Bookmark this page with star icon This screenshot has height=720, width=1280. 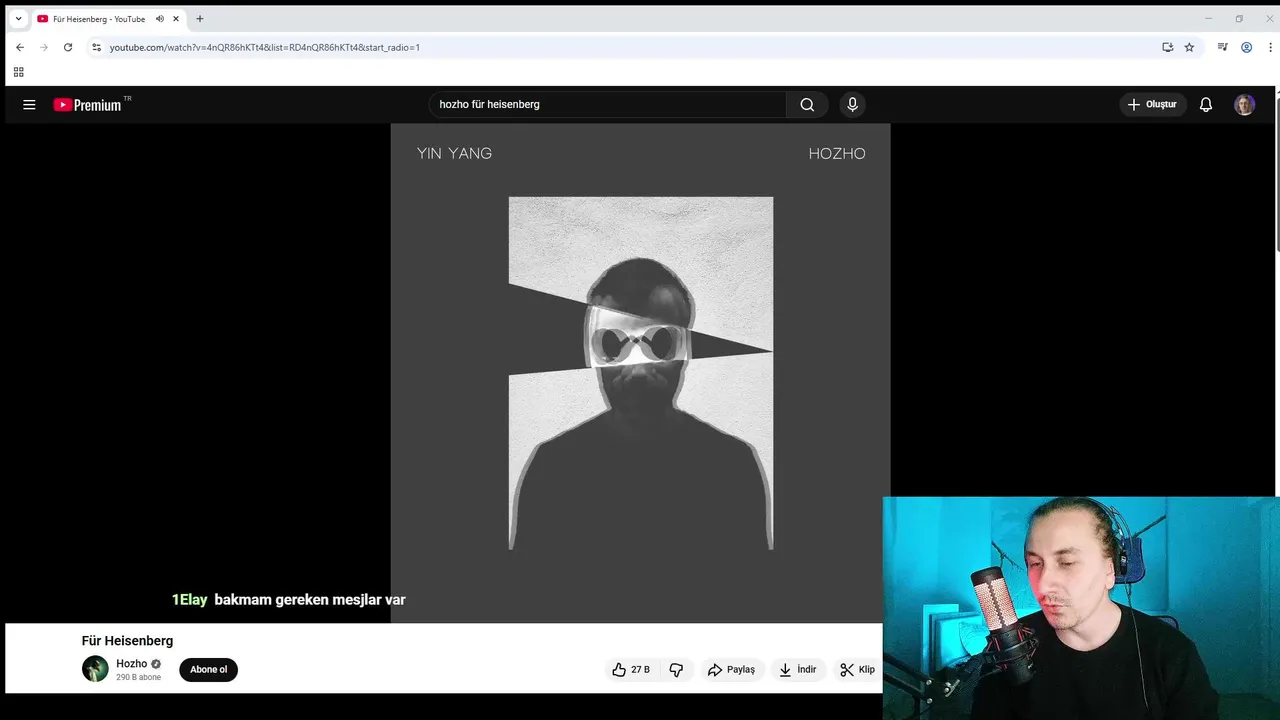coord(1189,47)
